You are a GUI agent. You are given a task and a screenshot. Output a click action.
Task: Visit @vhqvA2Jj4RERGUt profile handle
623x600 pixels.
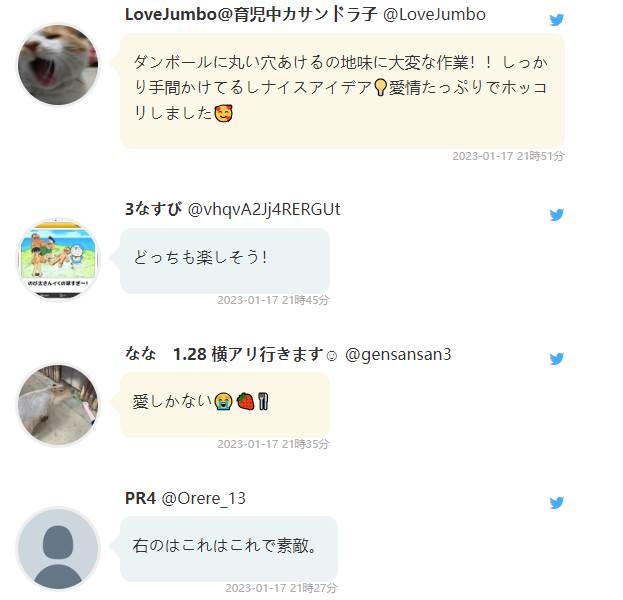click(264, 209)
